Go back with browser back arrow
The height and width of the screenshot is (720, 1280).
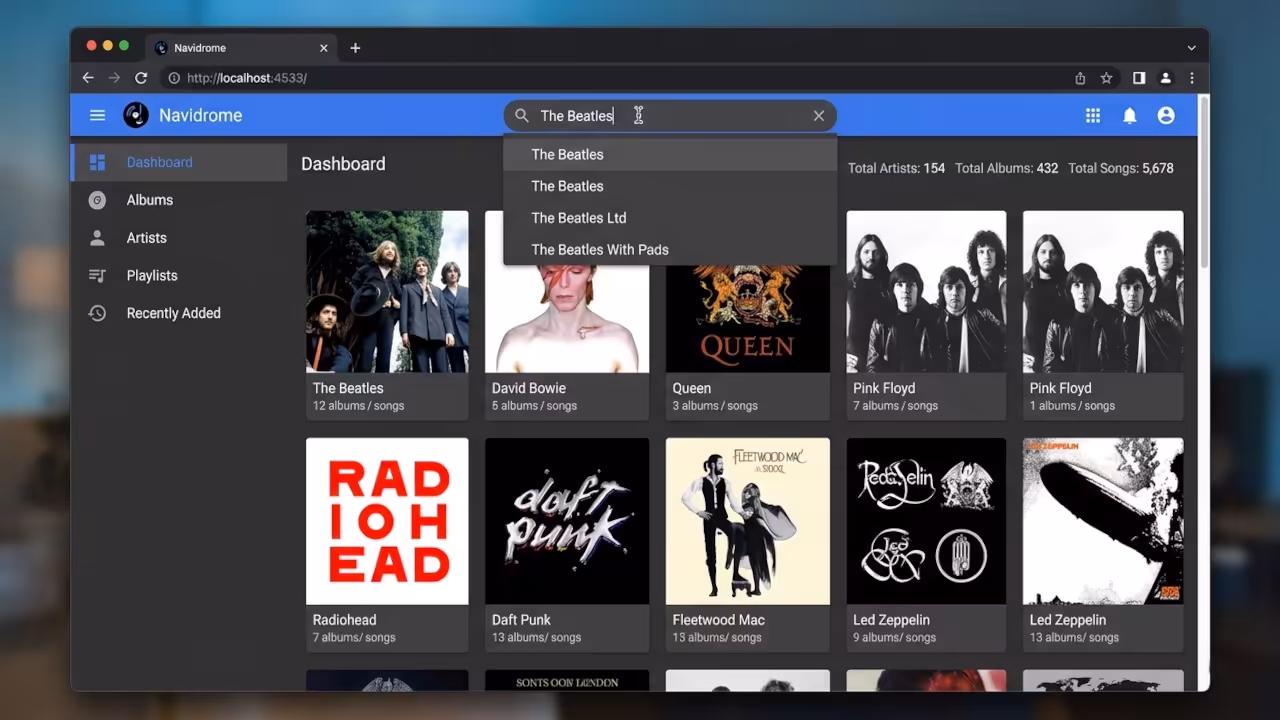coord(88,78)
